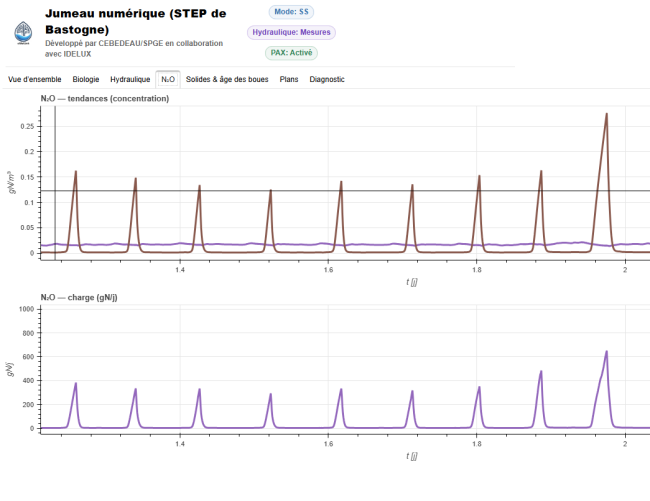Click the CEBEDEAU logo icon

(22, 33)
